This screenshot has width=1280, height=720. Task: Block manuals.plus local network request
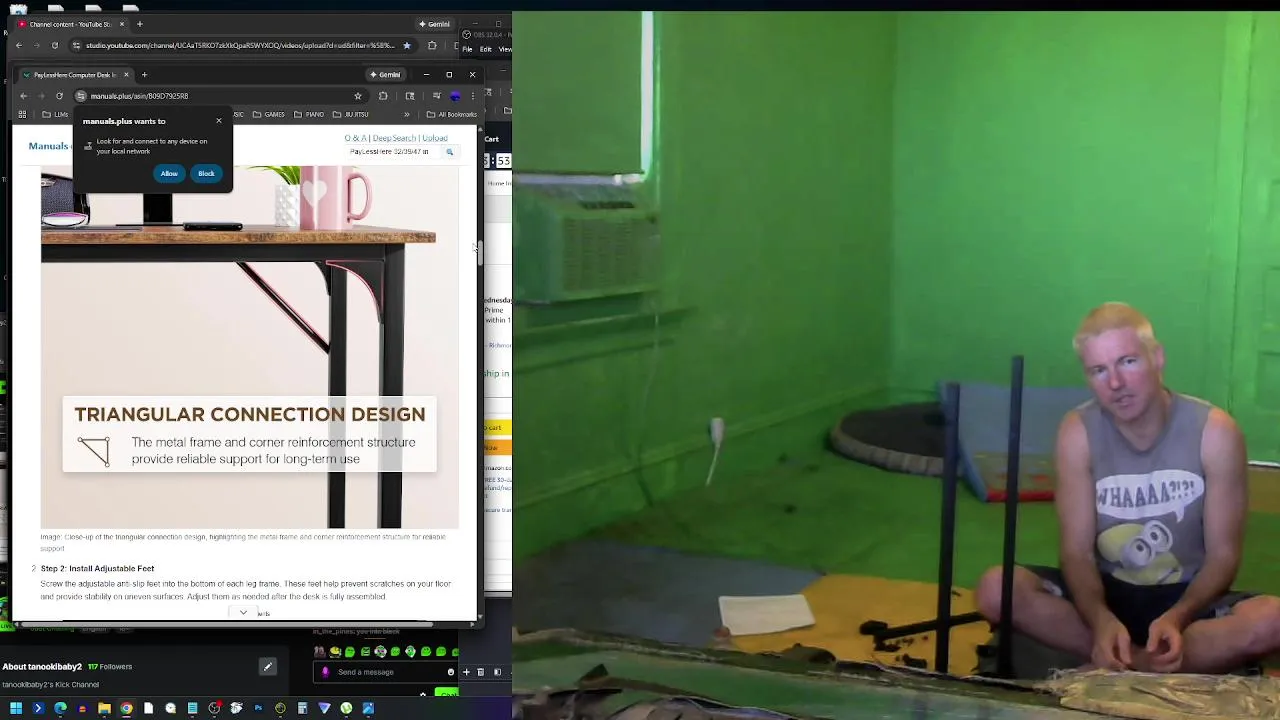(x=206, y=174)
